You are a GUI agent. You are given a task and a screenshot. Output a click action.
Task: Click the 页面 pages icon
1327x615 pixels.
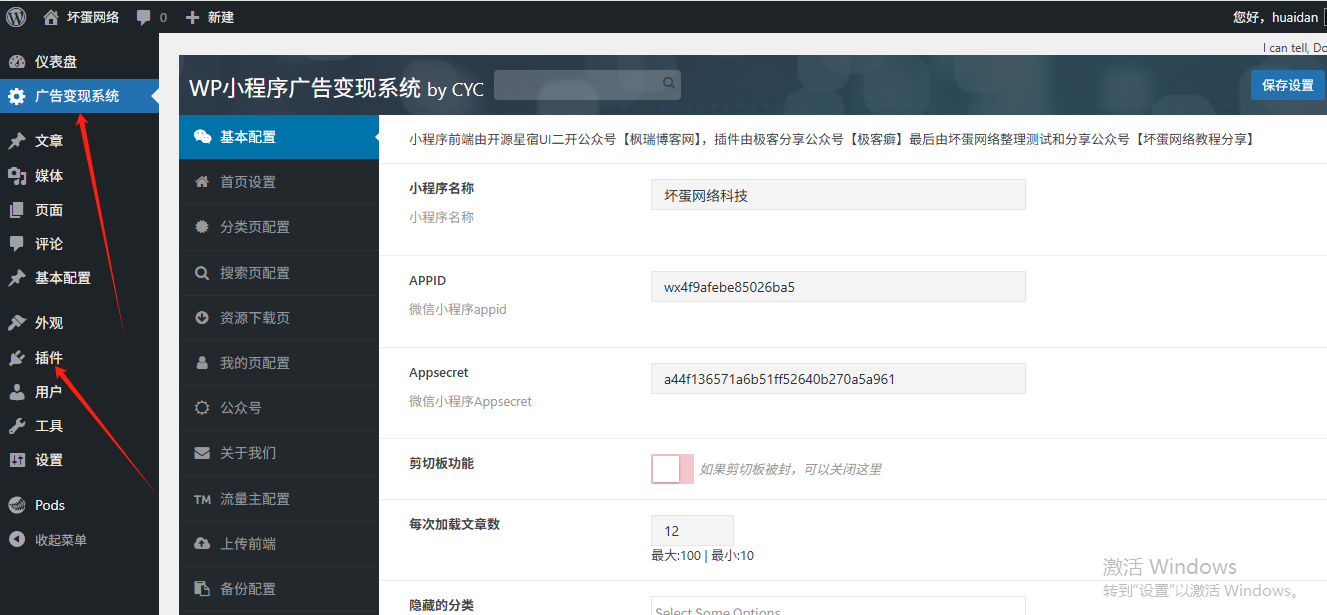(x=16, y=209)
